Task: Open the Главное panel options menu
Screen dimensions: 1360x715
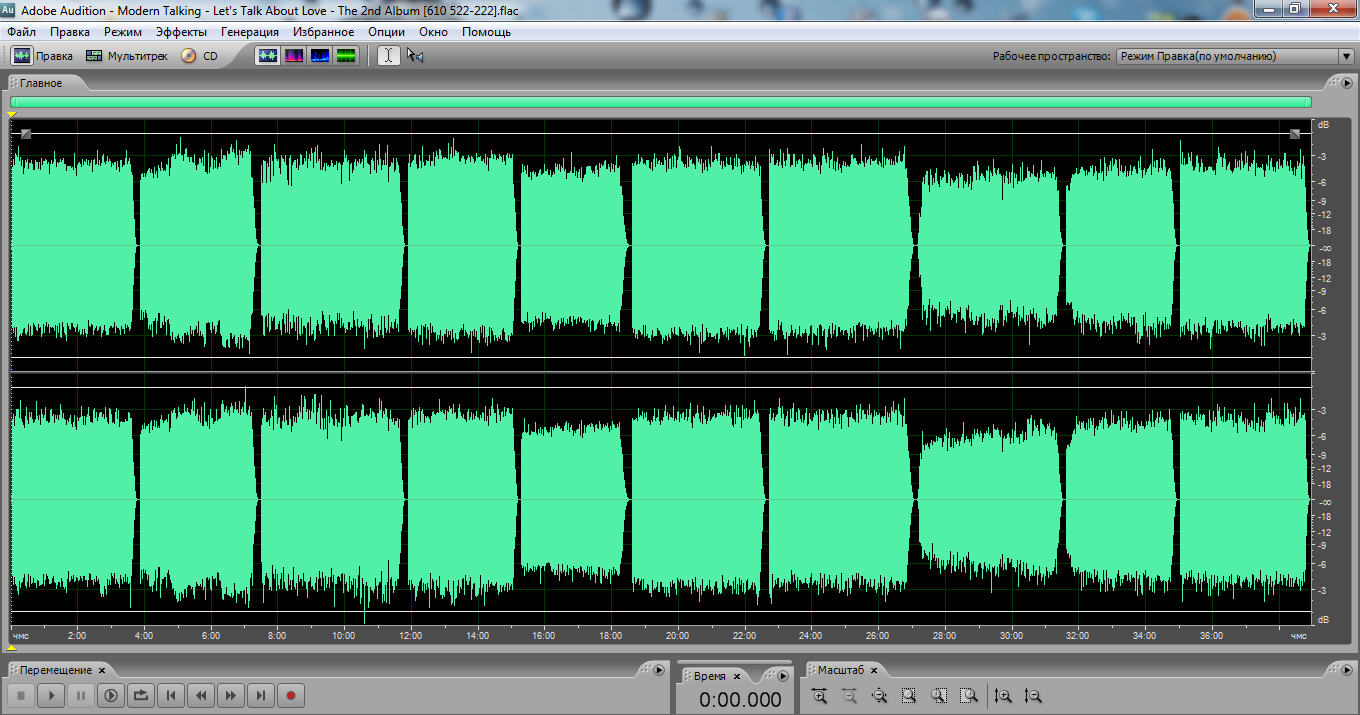Action: (x=1346, y=83)
